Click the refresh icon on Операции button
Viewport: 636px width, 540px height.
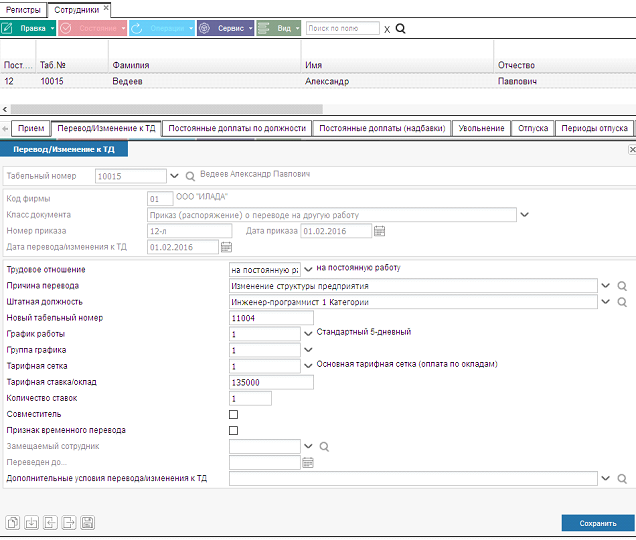click(137, 28)
